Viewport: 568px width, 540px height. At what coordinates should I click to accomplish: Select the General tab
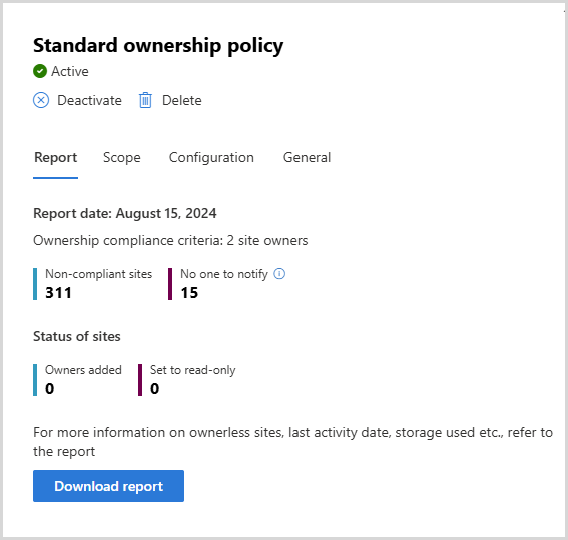tap(307, 158)
